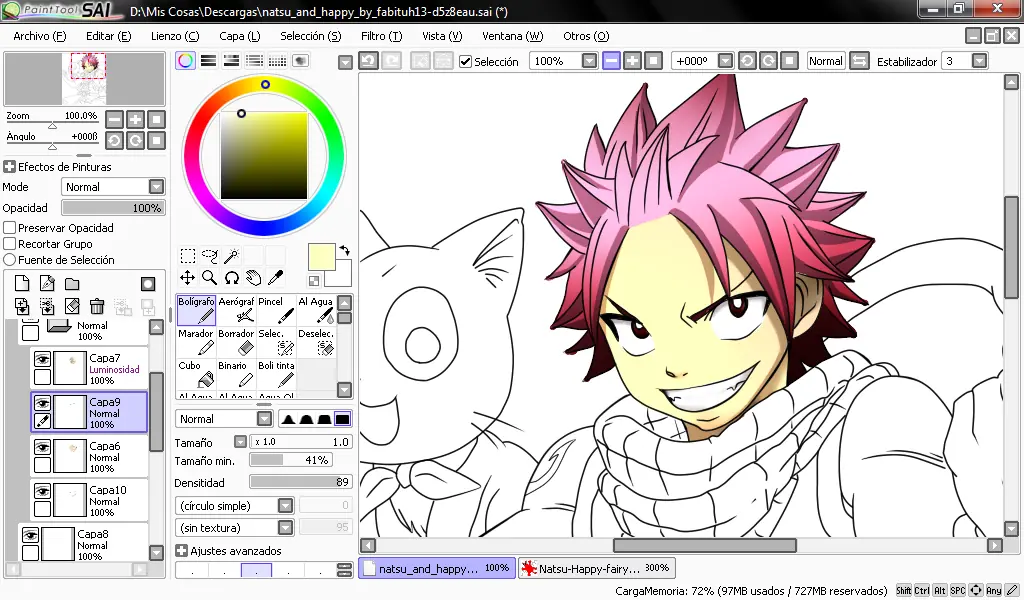Click the undo arrow in the toolbar

(368, 61)
